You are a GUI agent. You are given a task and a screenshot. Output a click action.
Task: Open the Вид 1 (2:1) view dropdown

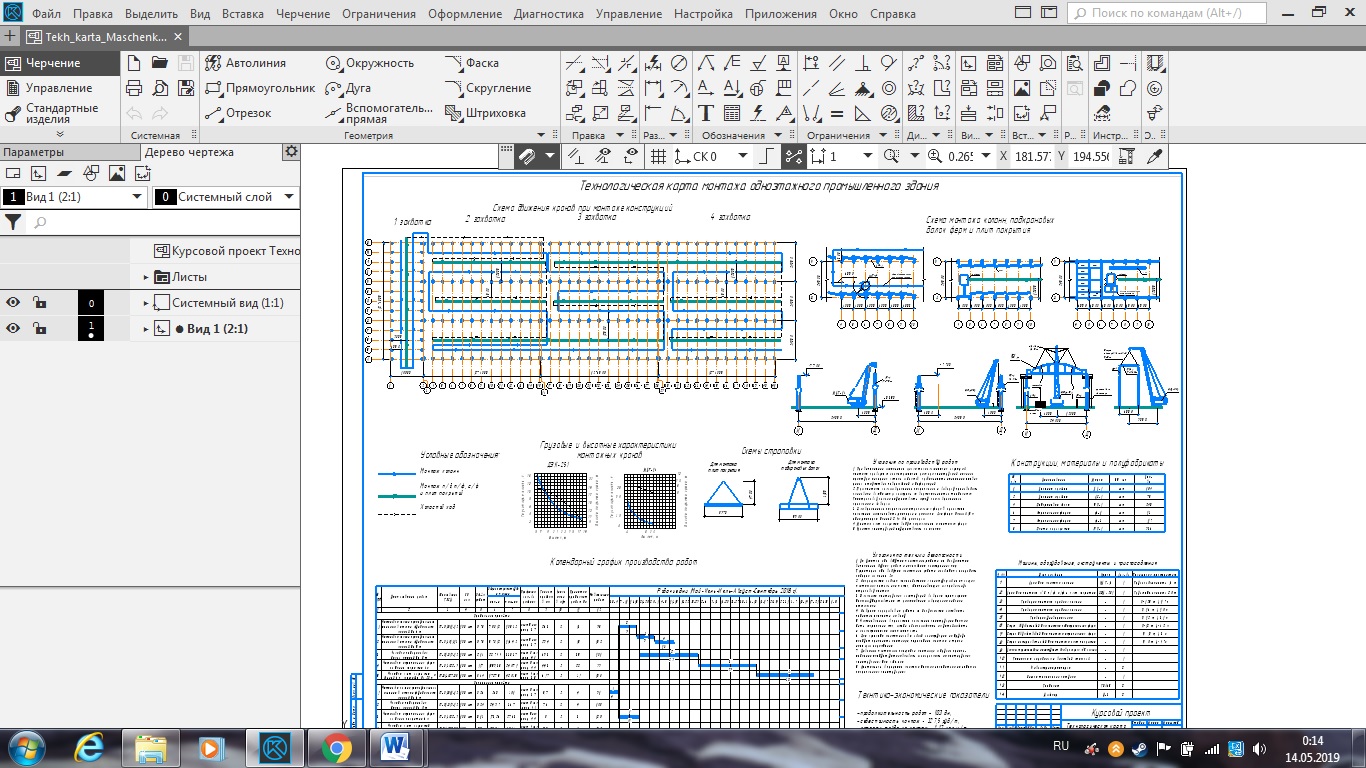pos(138,197)
